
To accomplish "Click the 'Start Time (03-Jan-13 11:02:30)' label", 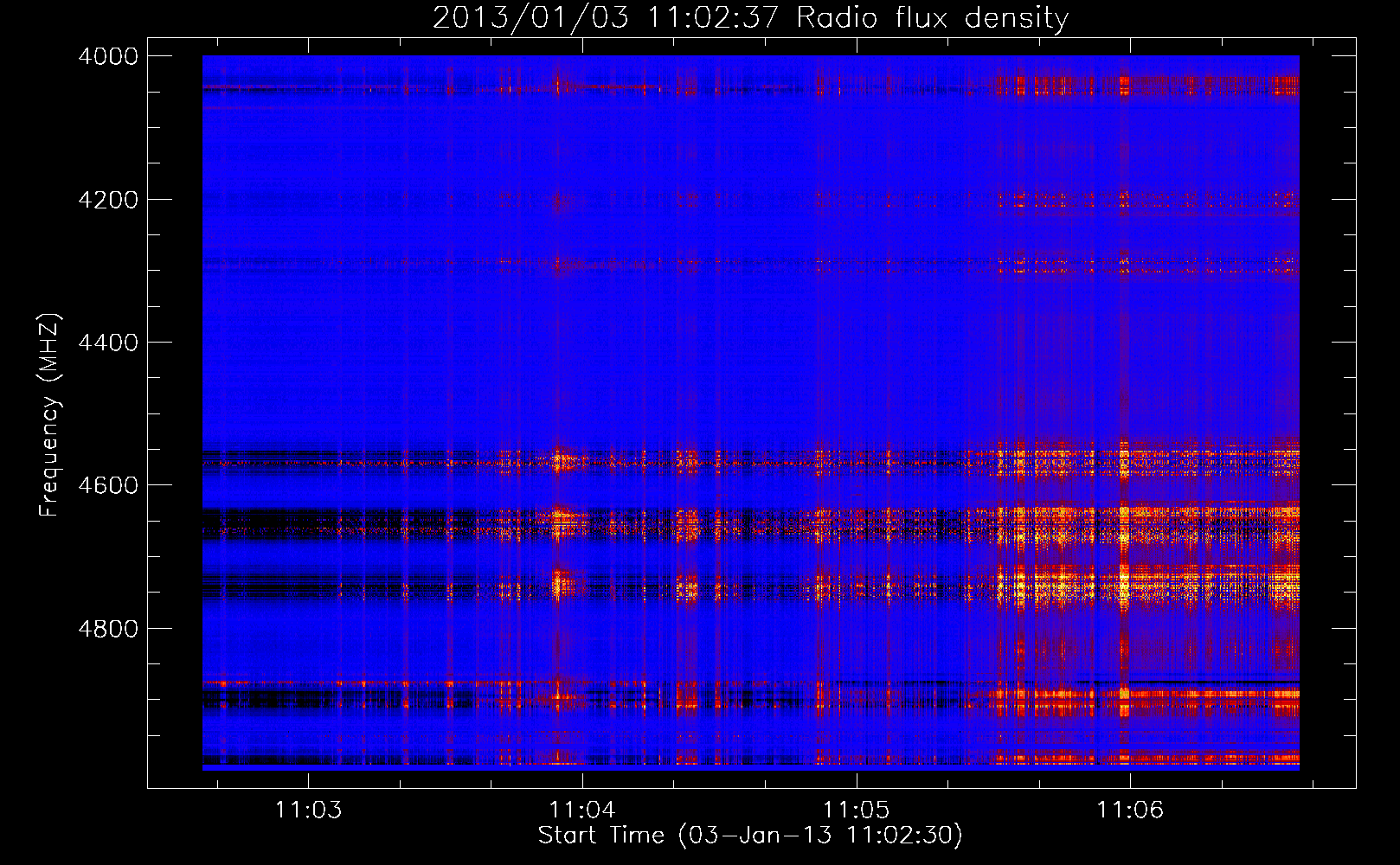I will 750,836.
